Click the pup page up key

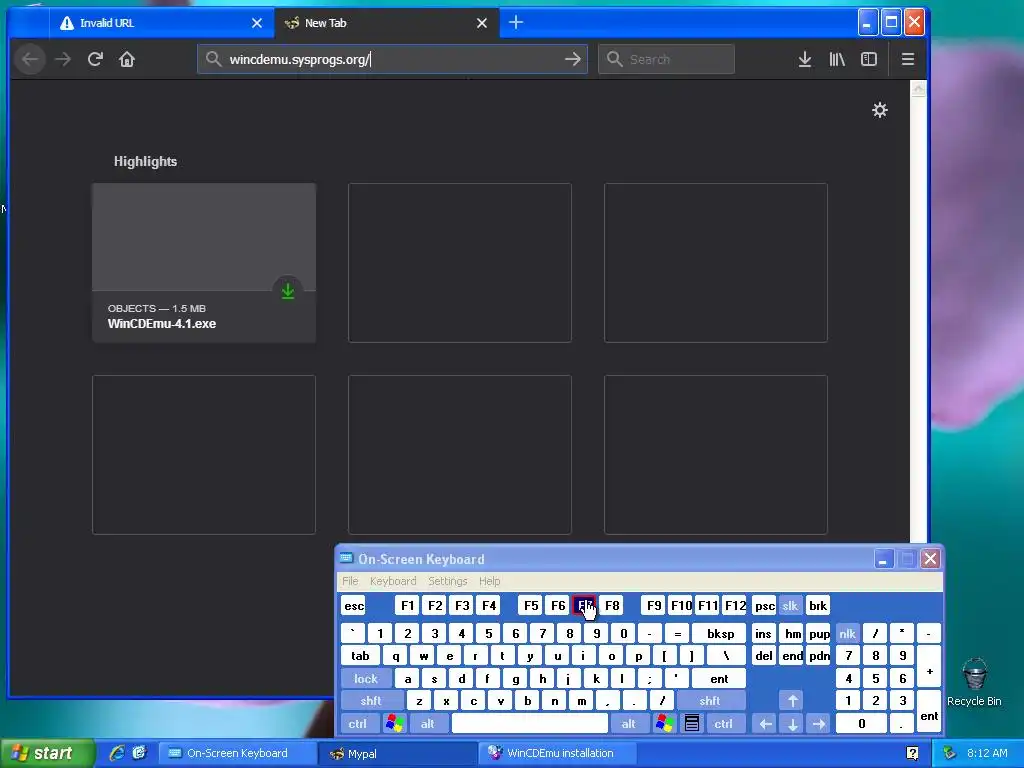point(819,633)
